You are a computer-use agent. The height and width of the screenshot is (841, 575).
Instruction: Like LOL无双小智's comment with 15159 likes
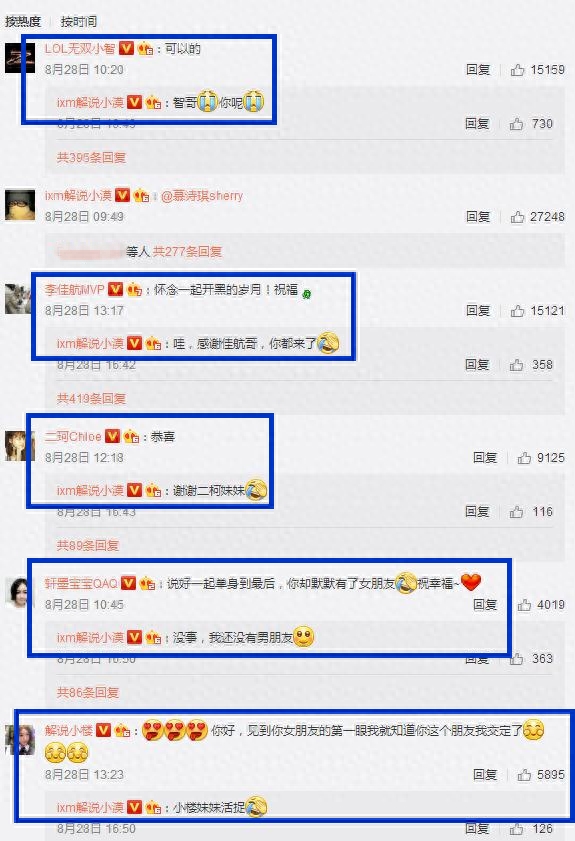click(517, 70)
